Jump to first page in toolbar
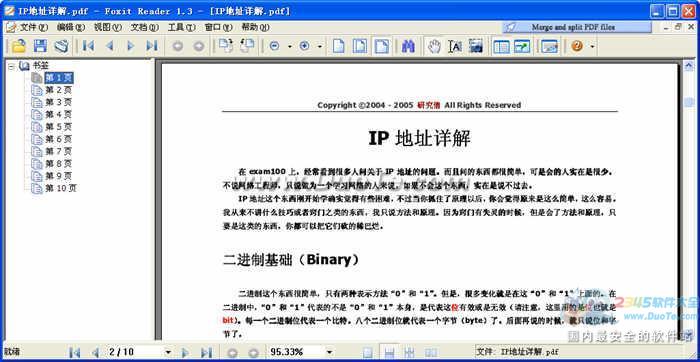This screenshot has height=362, width=700. pos(88,46)
